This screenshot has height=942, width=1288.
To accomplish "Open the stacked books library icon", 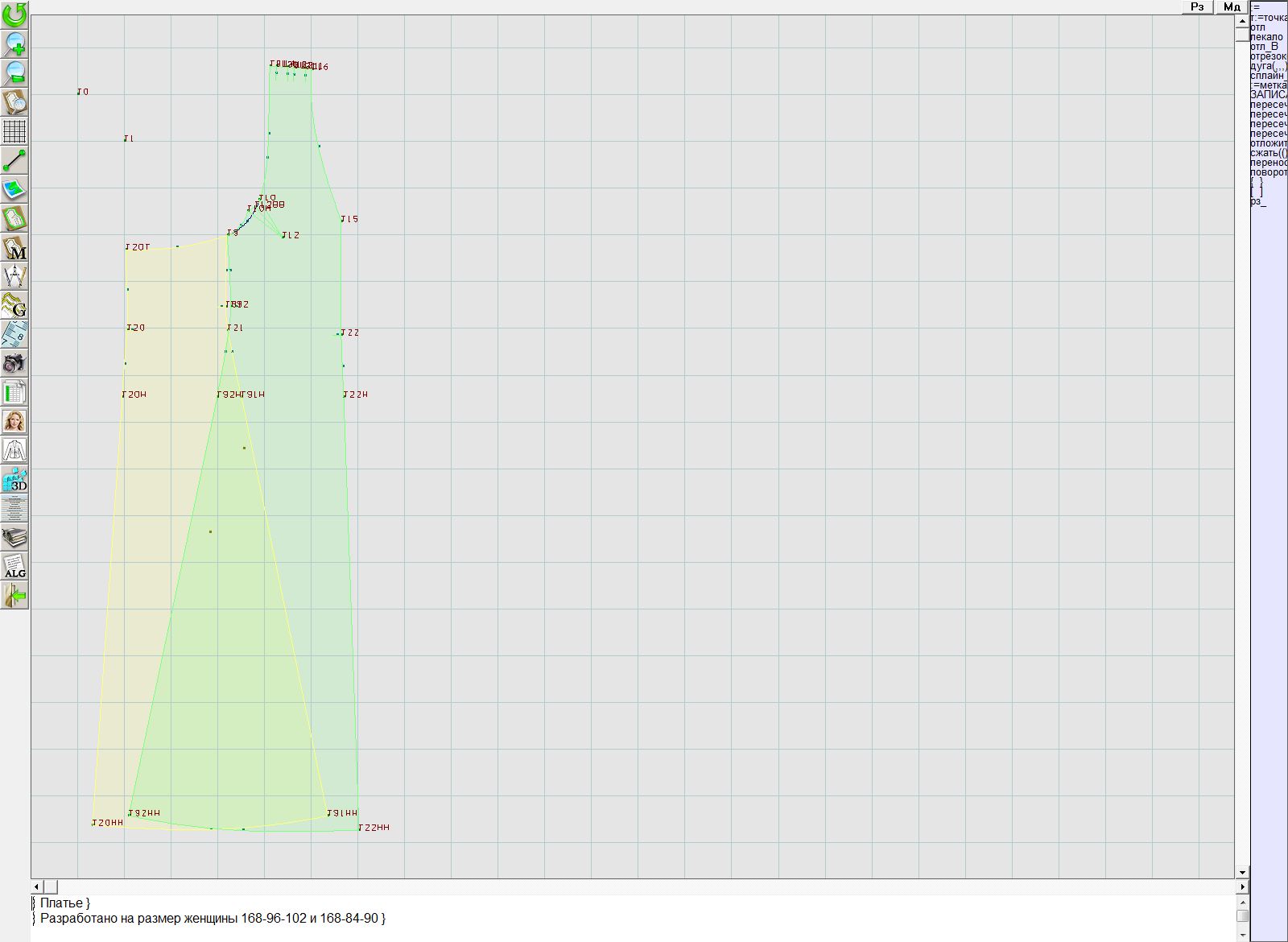I will 14,537.
